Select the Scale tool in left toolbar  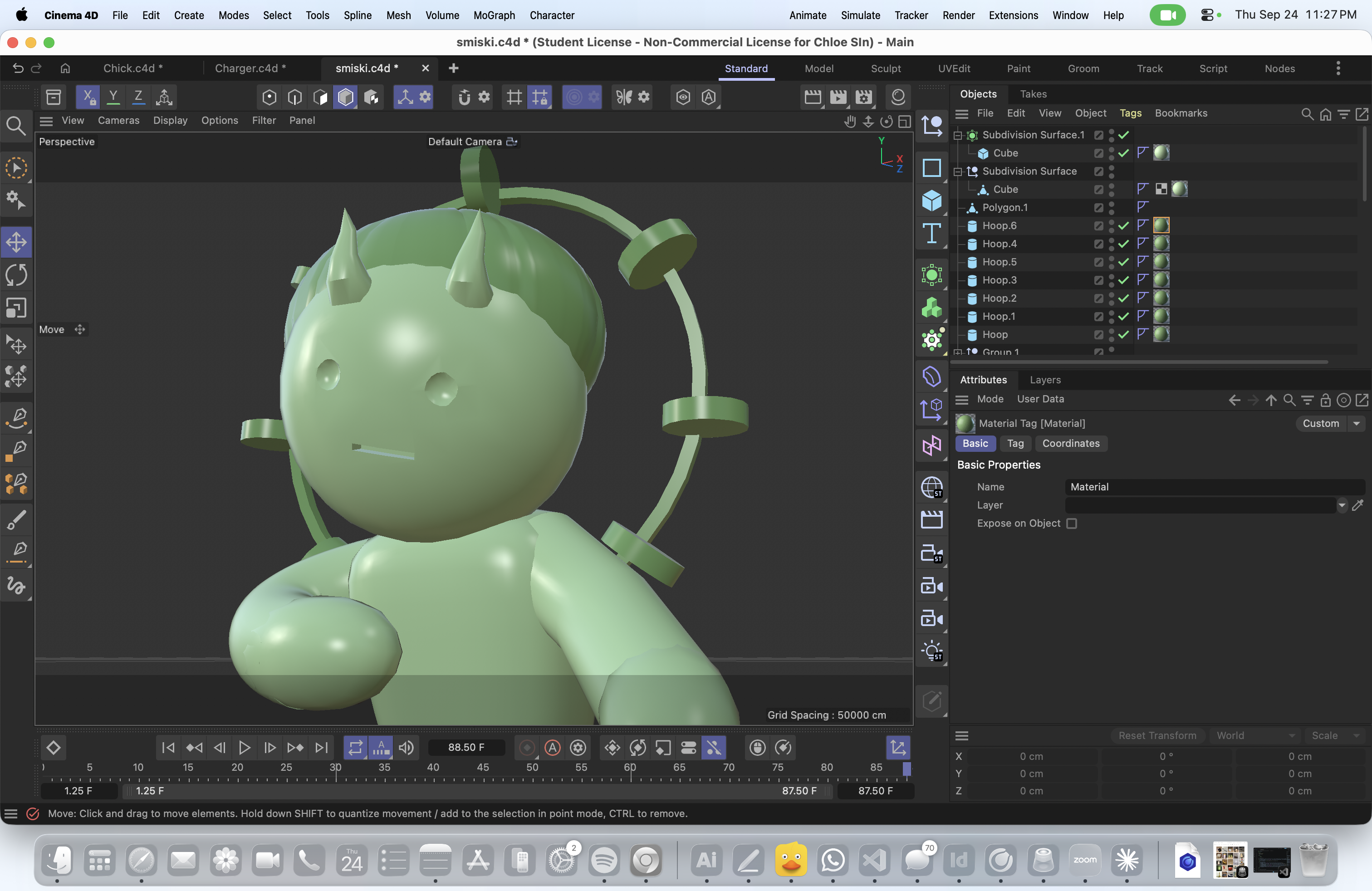[x=16, y=308]
